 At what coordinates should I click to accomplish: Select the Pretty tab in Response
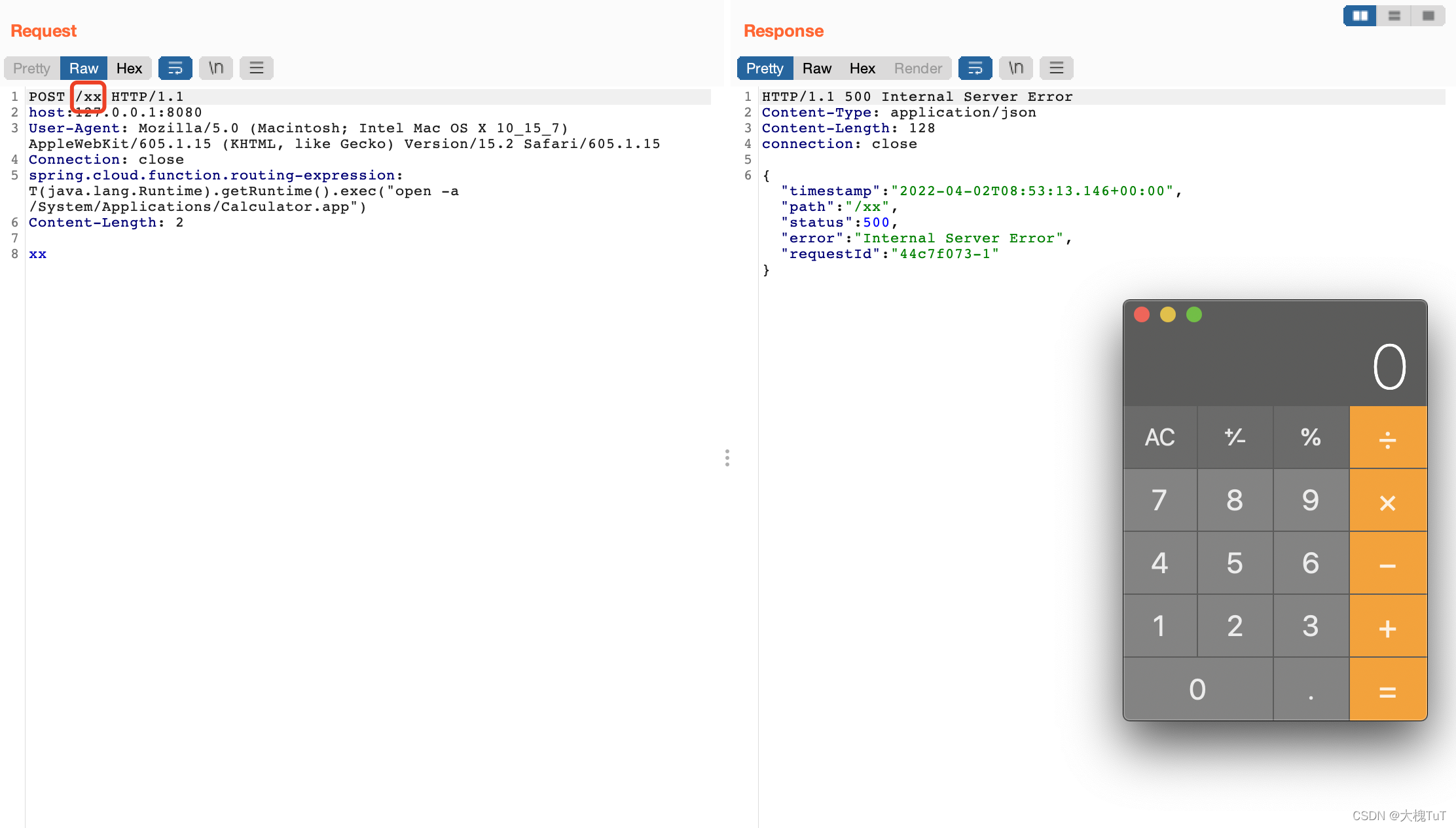pos(765,68)
